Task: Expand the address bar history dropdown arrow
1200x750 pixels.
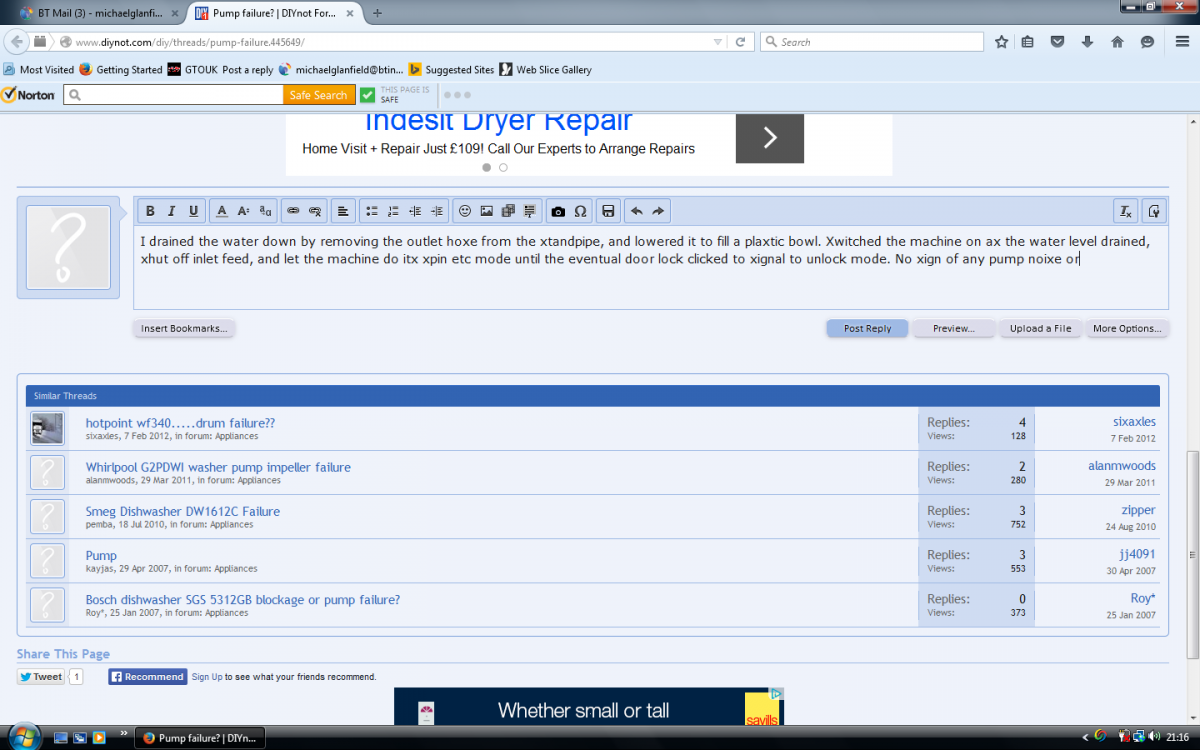Action: [x=717, y=42]
